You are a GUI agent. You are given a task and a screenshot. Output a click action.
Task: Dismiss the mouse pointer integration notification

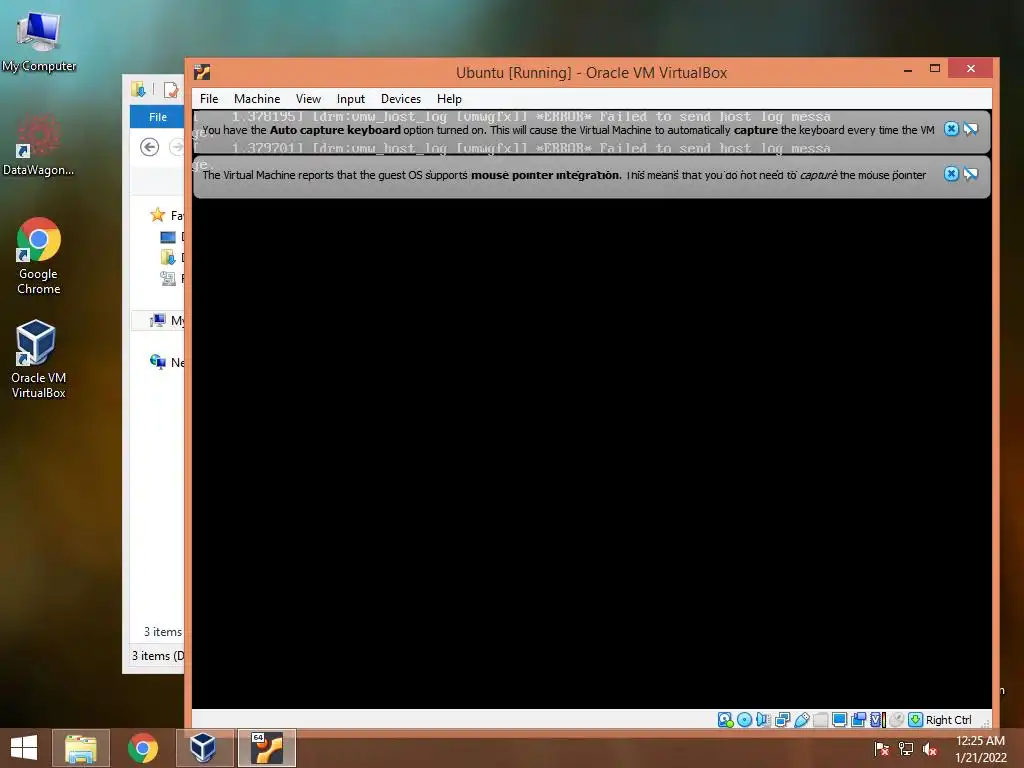coord(951,174)
